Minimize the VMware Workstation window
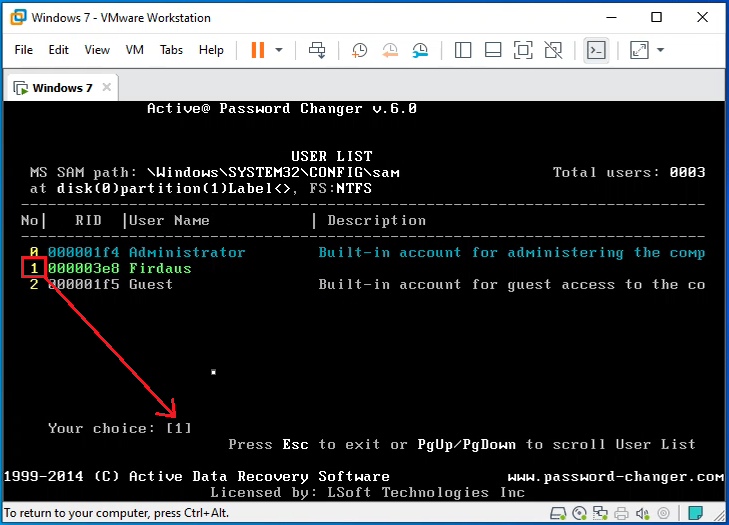This screenshot has width=729, height=525. click(x=611, y=17)
